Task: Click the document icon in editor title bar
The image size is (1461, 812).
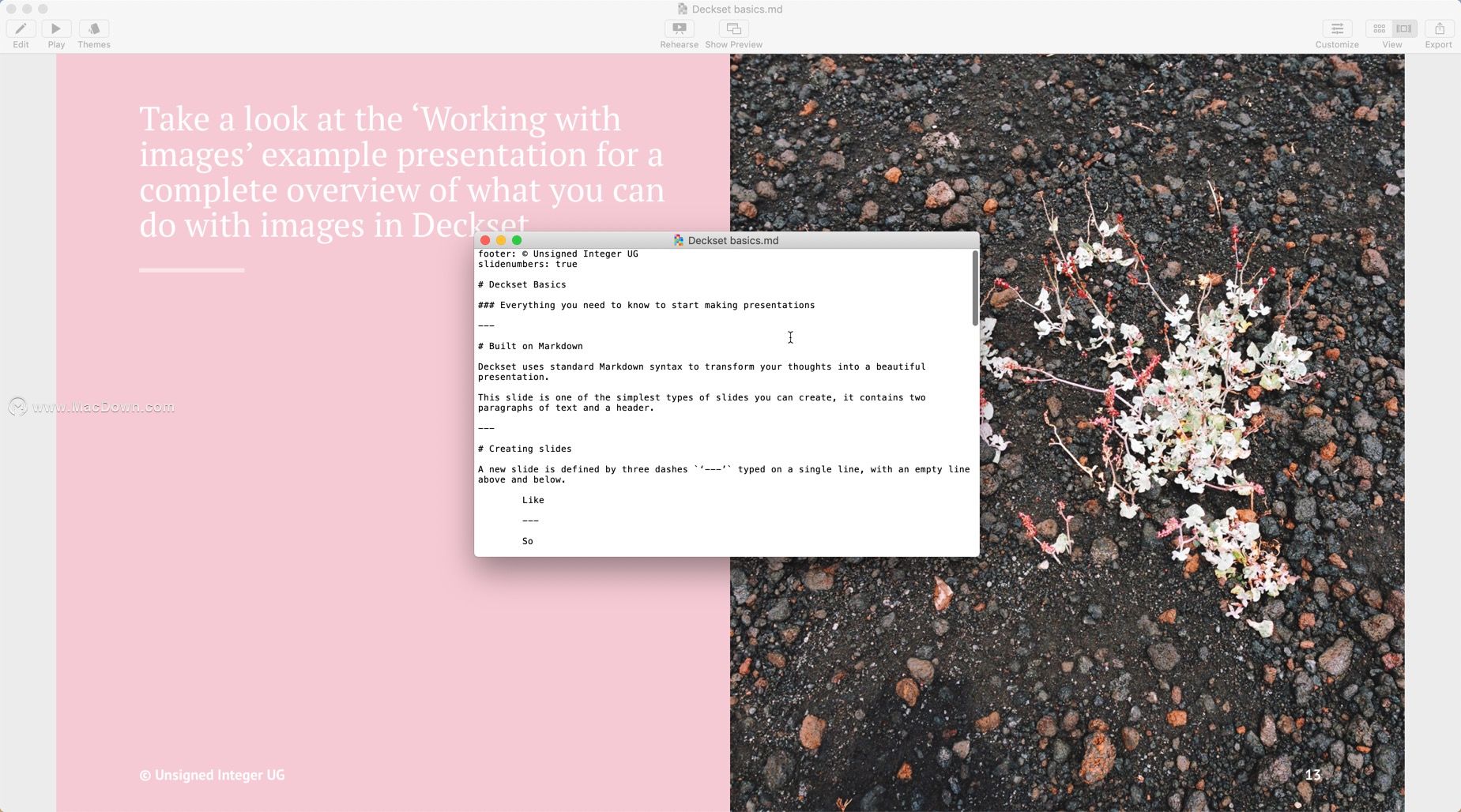Action: [678, 240]
